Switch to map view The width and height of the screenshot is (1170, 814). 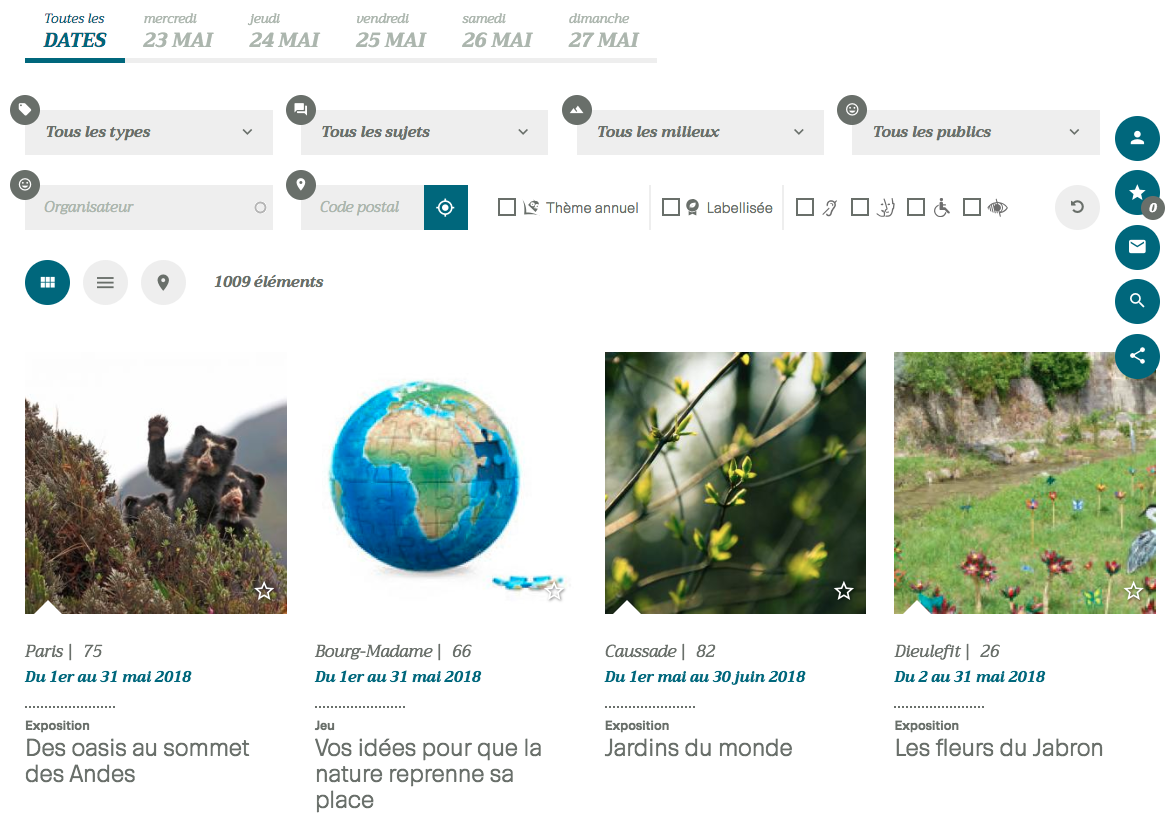pyautogui.click(x=163, y=282)
